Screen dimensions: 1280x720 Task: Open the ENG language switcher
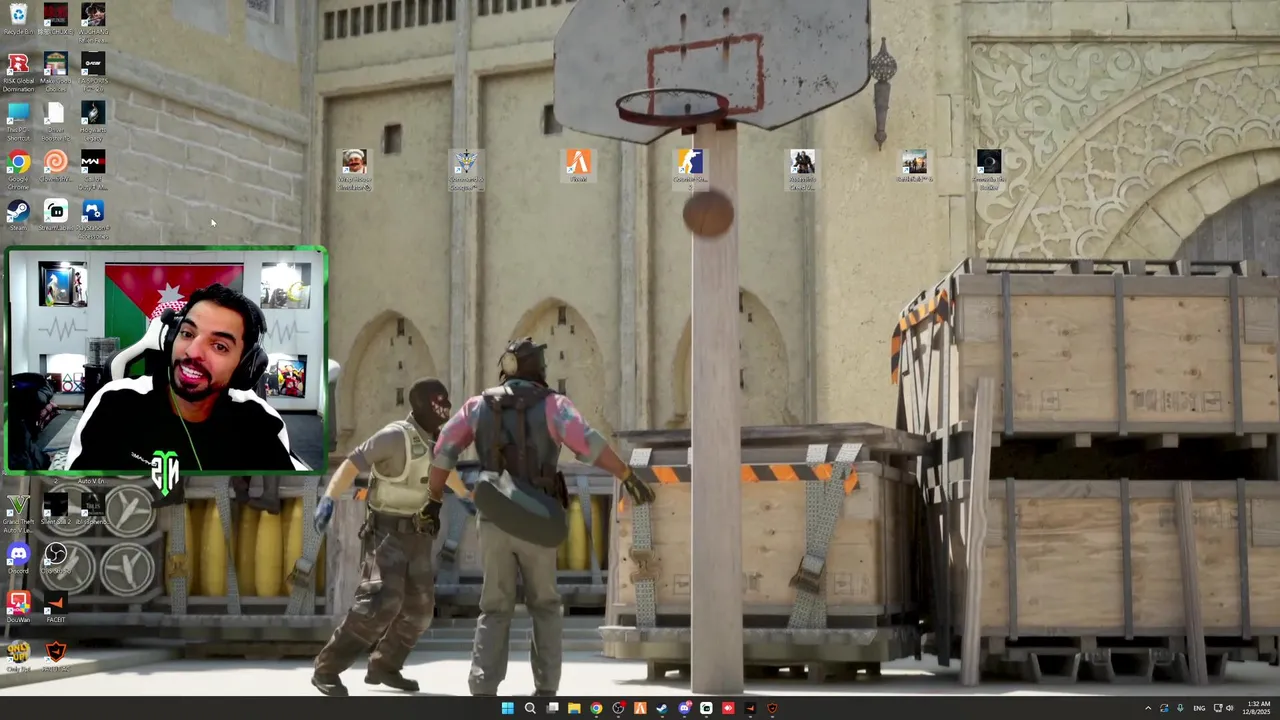point(1199,708)
